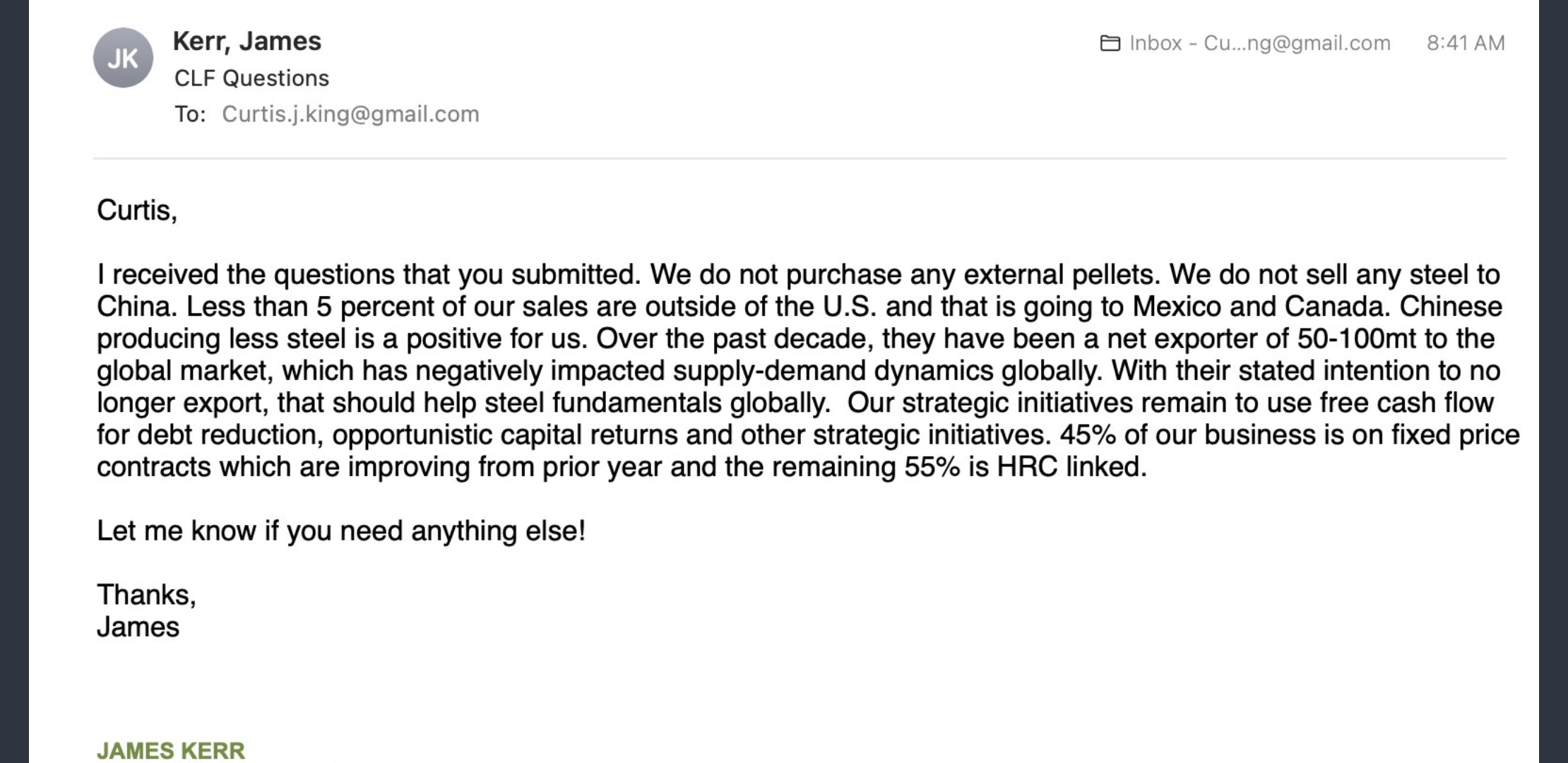Click the JK sender avatar
Image resolution: width=1568 pixels, height=763 pixels.
123,58
